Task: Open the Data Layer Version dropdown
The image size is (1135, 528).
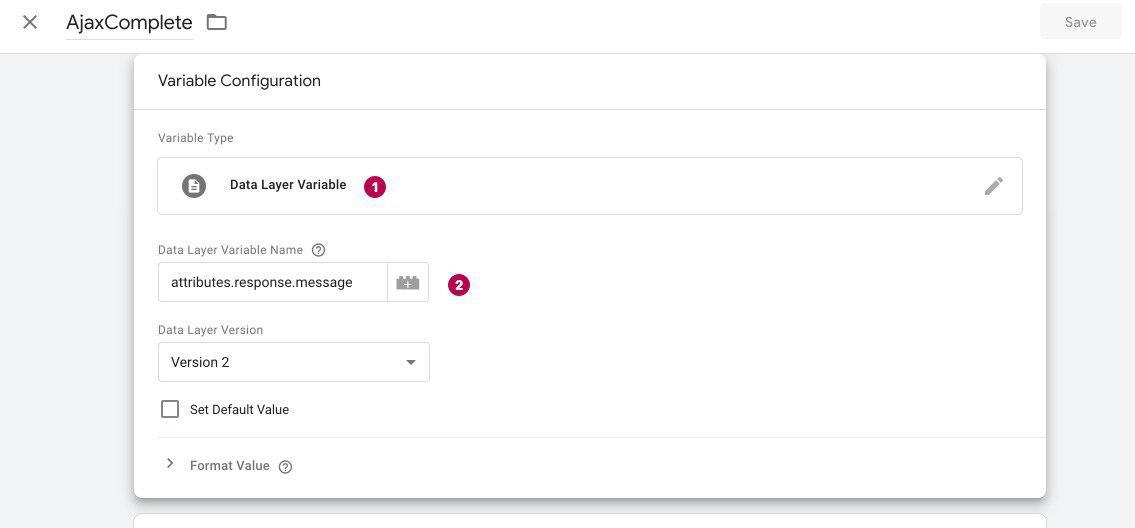Action: point(294,362)
